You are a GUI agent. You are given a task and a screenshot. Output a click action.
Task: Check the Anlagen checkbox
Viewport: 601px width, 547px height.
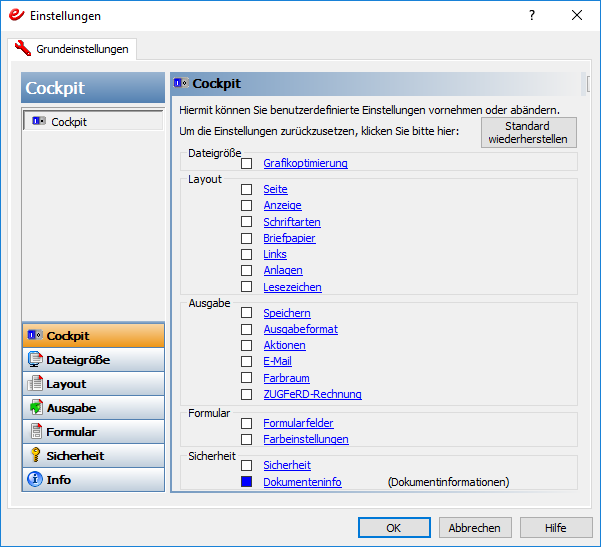[246, 271]
